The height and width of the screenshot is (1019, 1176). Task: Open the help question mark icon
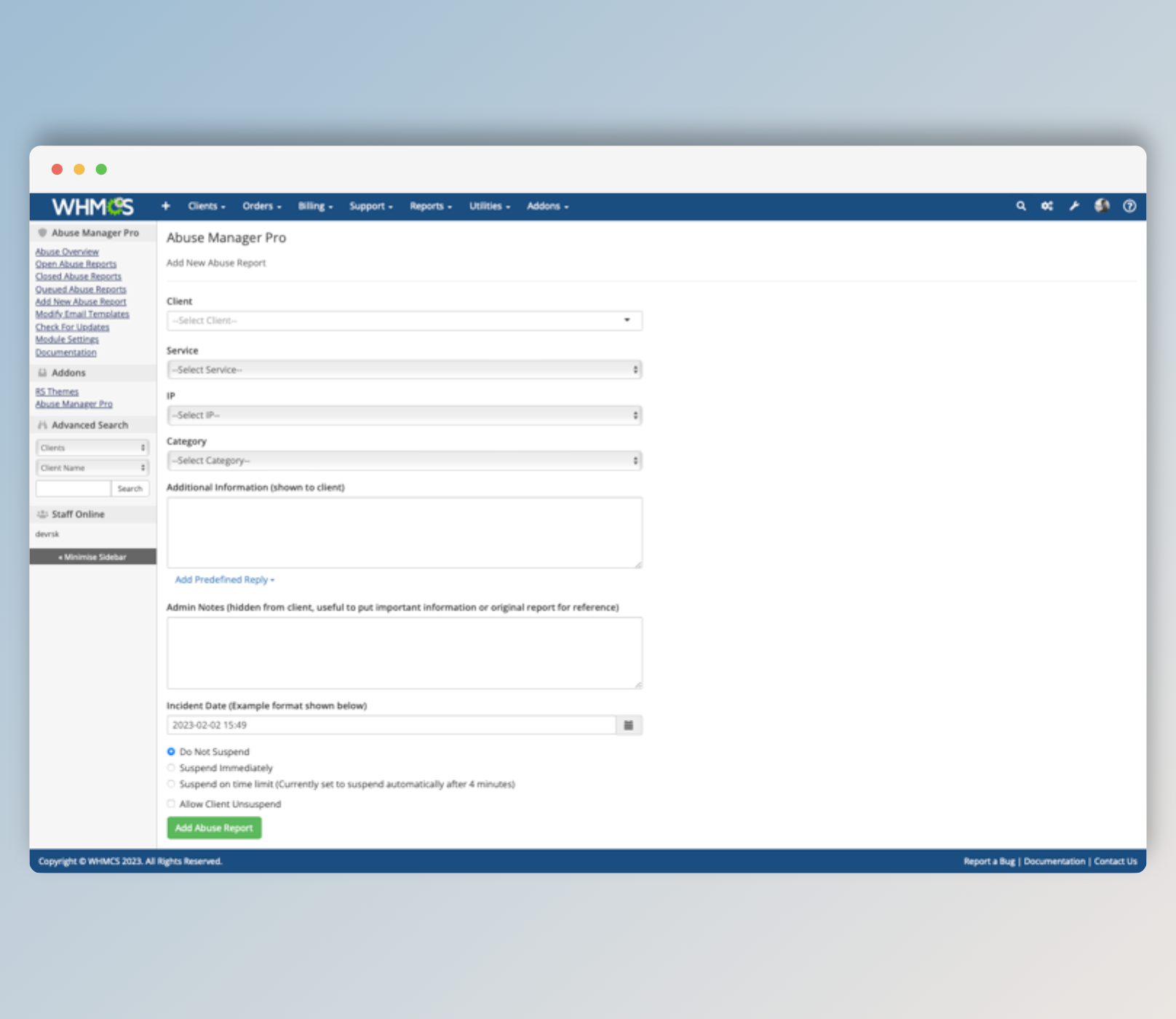(x=1129, y=206)
